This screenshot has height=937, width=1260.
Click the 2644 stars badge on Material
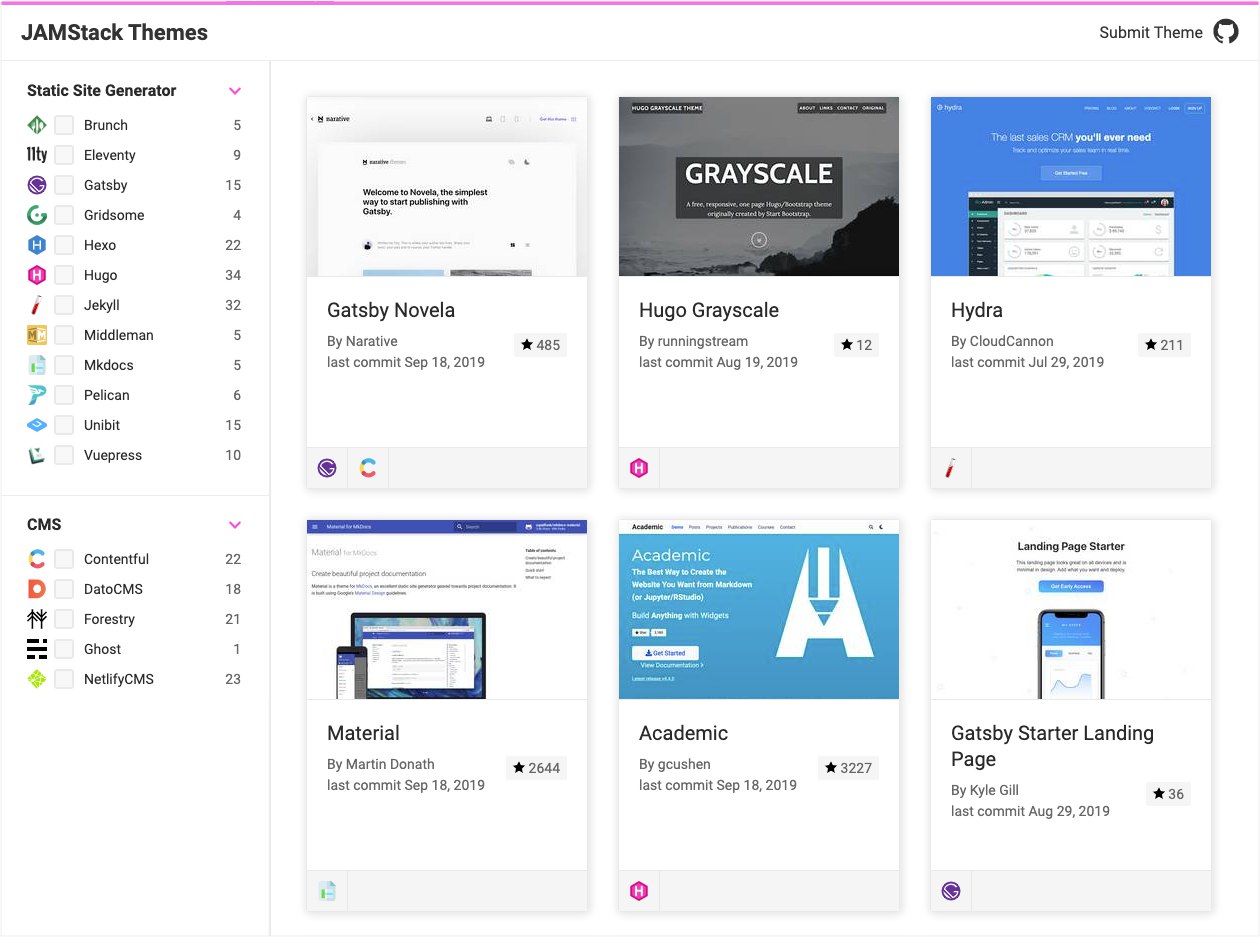click(536, 768)
